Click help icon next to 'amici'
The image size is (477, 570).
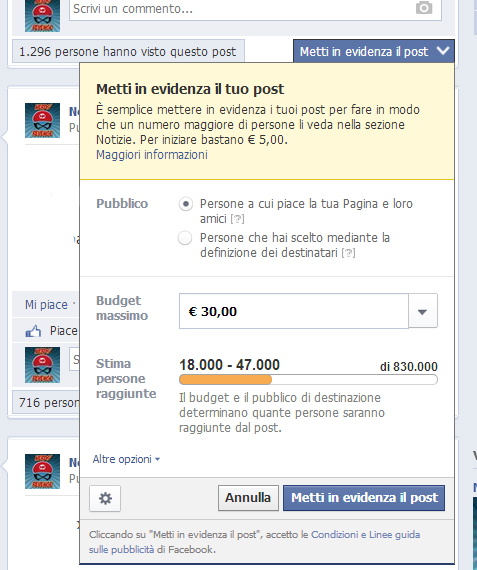point(237,219)
